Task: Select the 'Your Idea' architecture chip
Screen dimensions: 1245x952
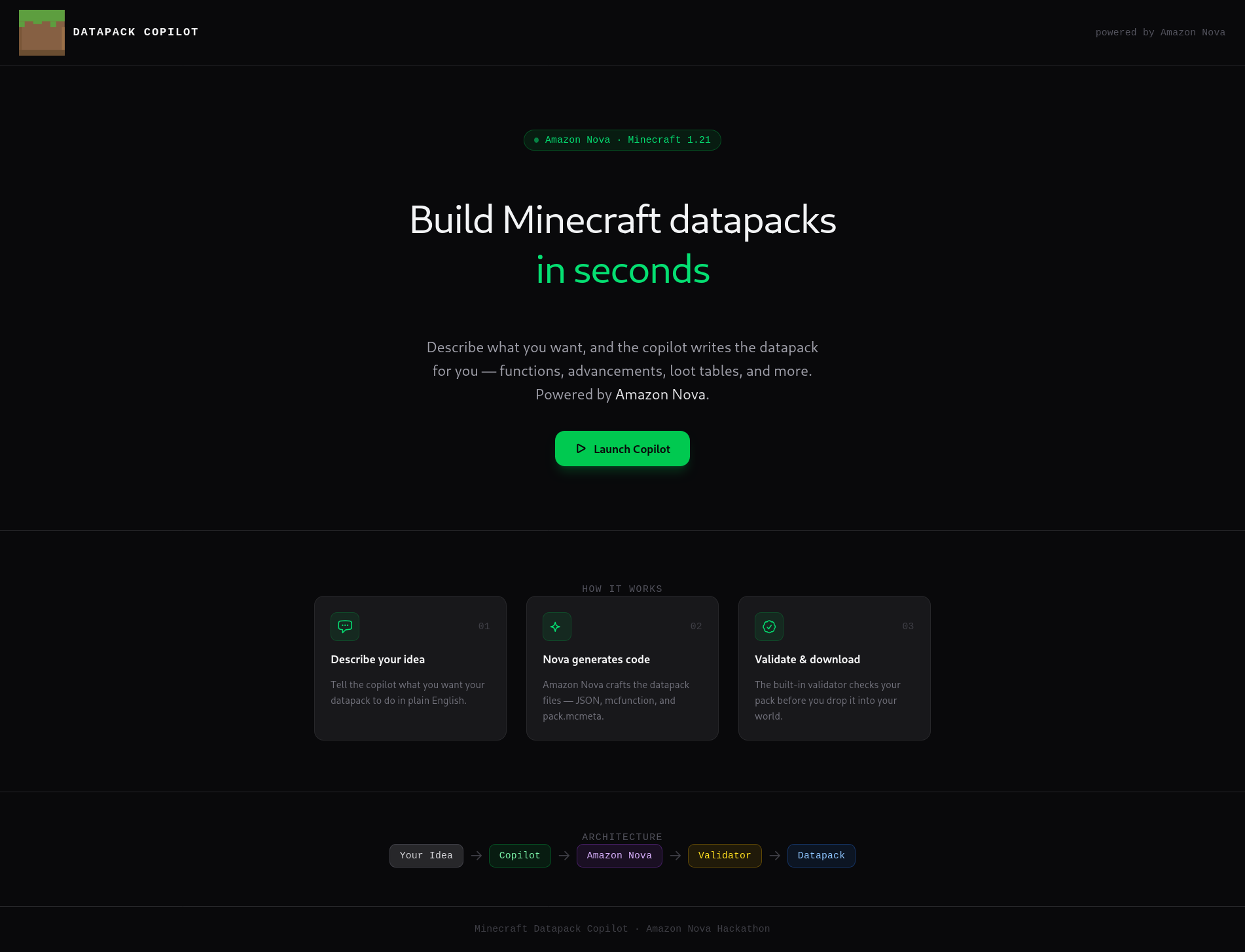Action: tap(426, 856)
